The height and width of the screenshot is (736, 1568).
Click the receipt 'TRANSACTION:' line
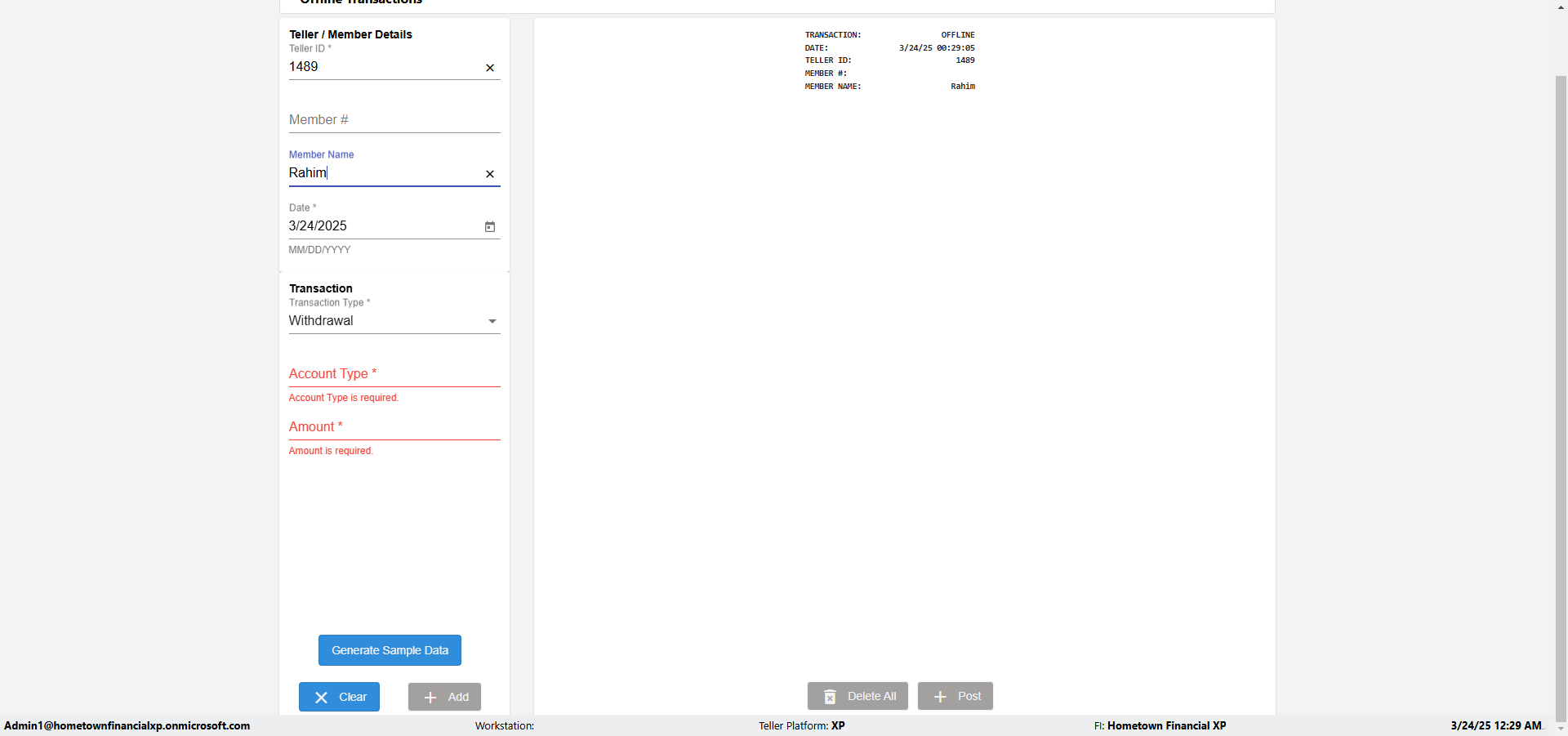(889, 35)
